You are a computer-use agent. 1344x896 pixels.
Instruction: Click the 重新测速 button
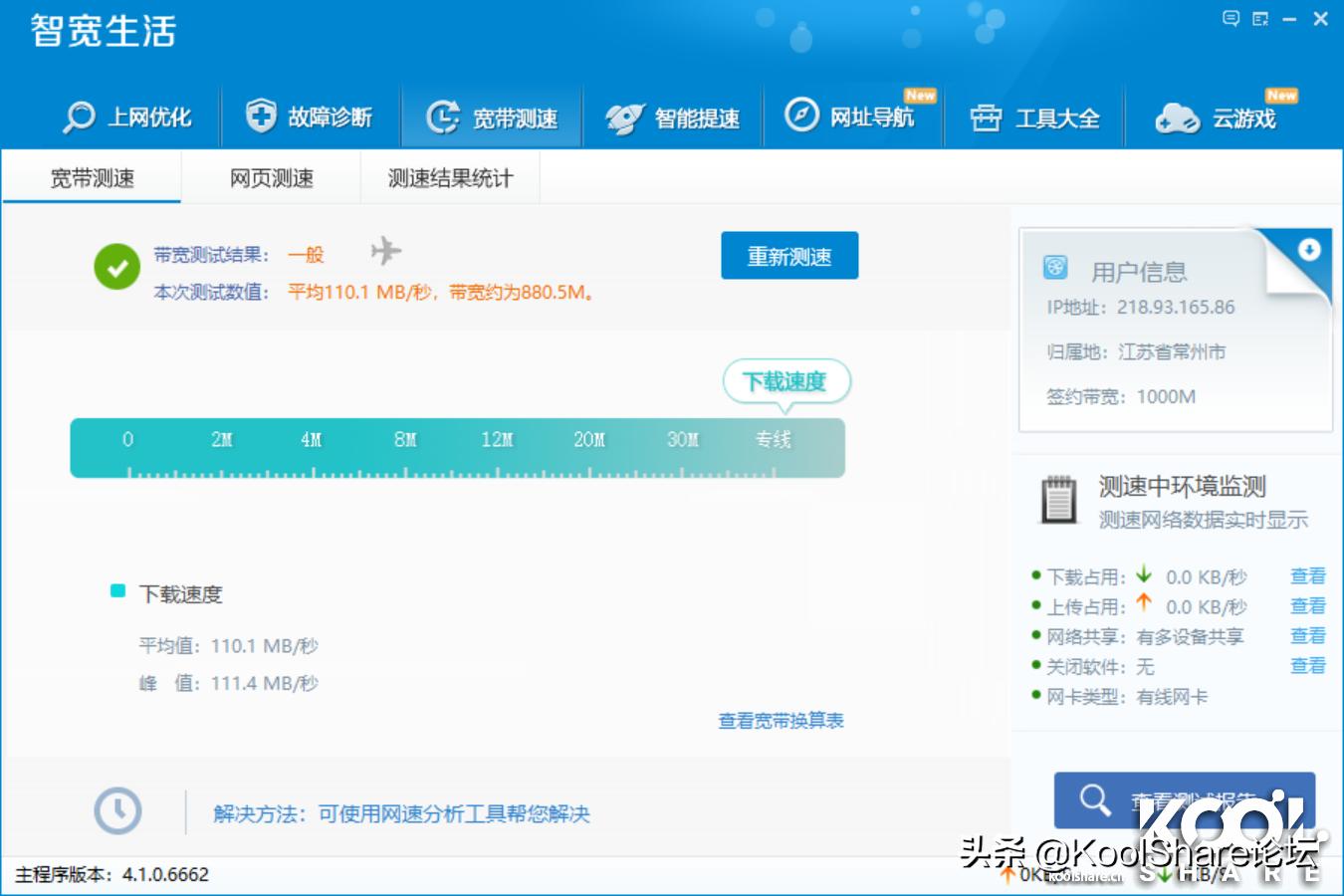pos(789,255)
